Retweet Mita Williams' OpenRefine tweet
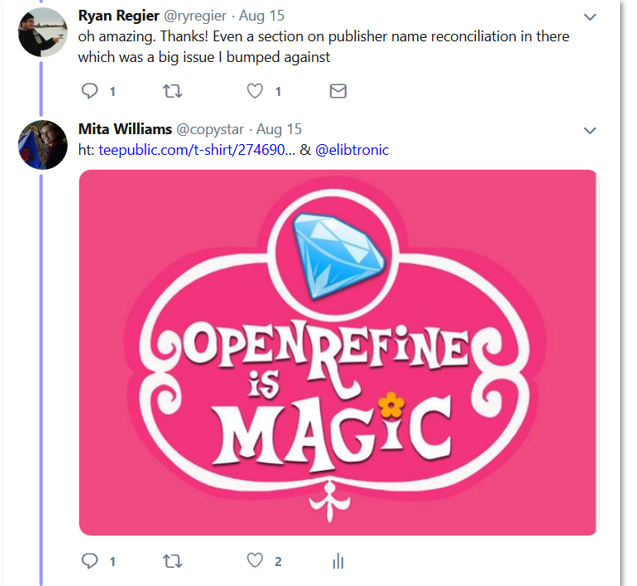 (172, 561)
